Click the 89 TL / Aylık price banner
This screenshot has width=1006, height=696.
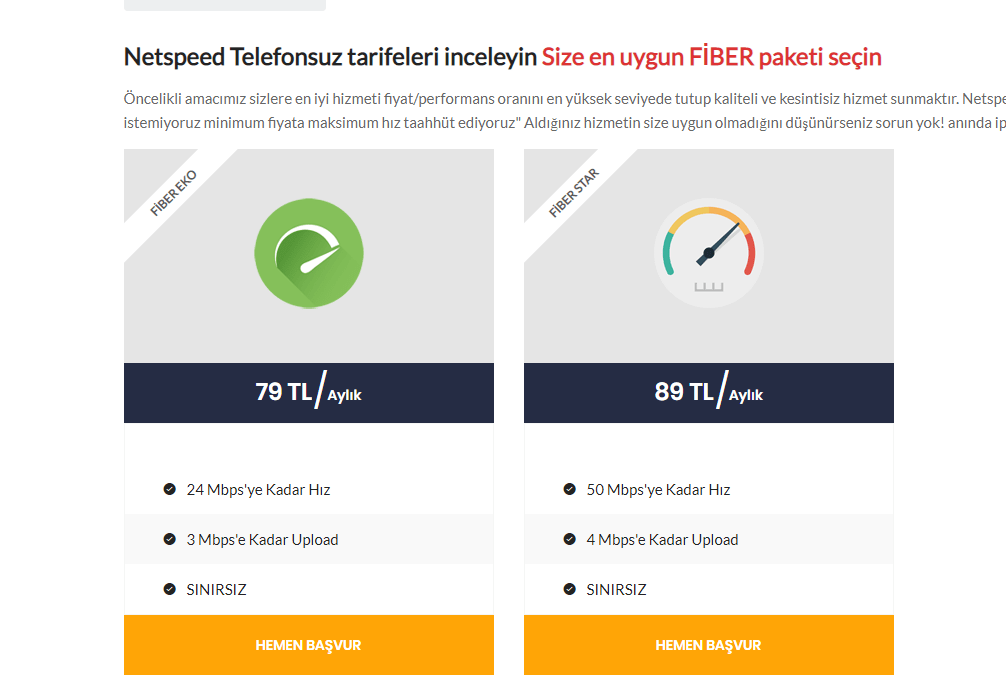point(709,393)
